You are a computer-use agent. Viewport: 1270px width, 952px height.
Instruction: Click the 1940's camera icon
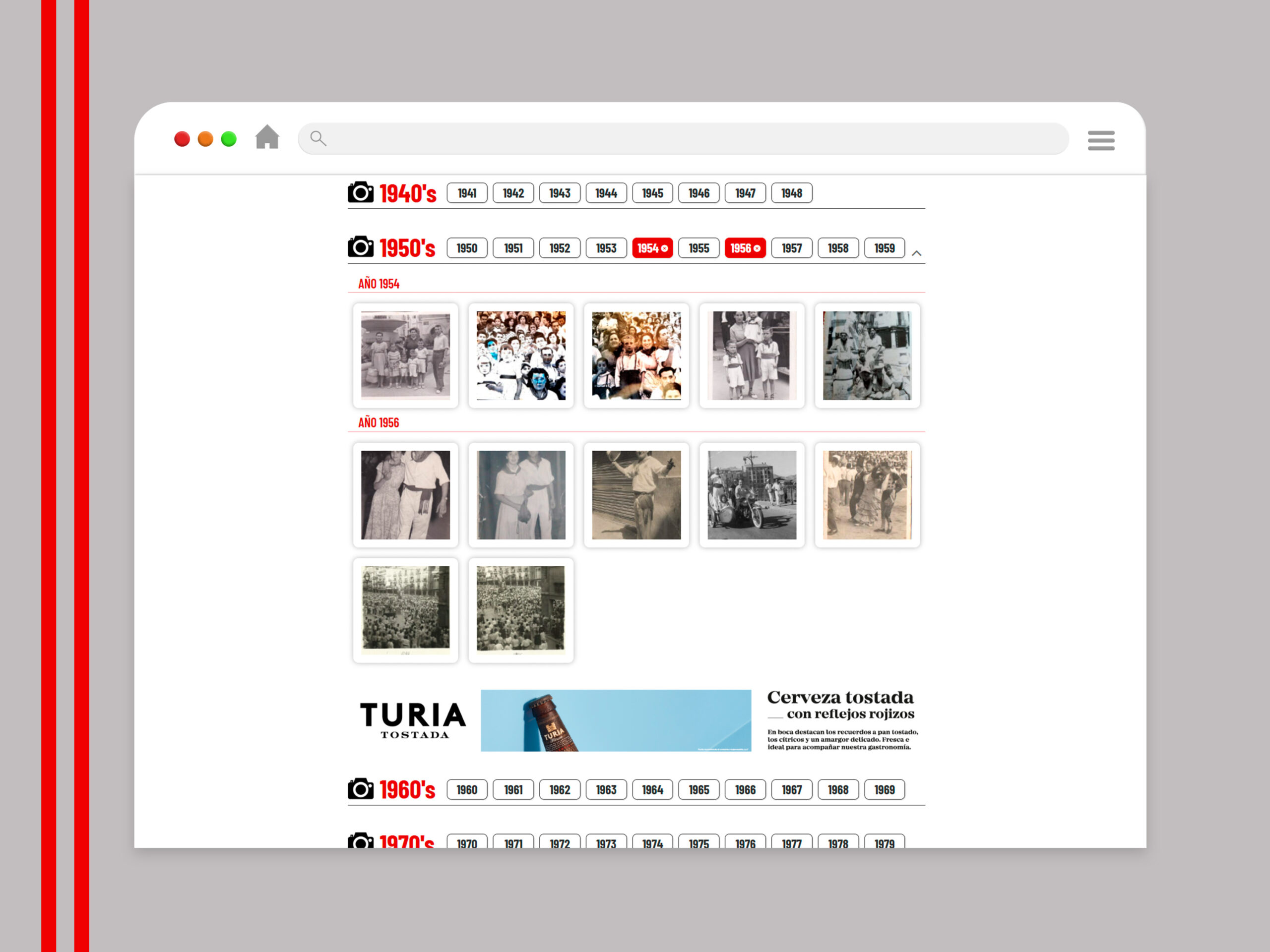click(361, 192)
